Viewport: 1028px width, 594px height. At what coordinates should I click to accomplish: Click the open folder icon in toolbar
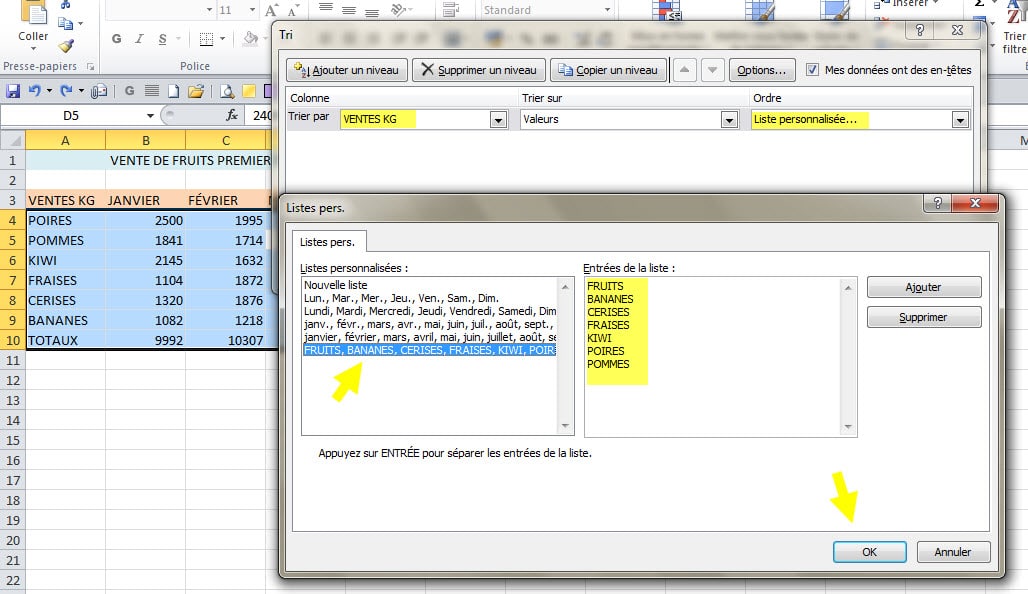[x=196, y=91]
